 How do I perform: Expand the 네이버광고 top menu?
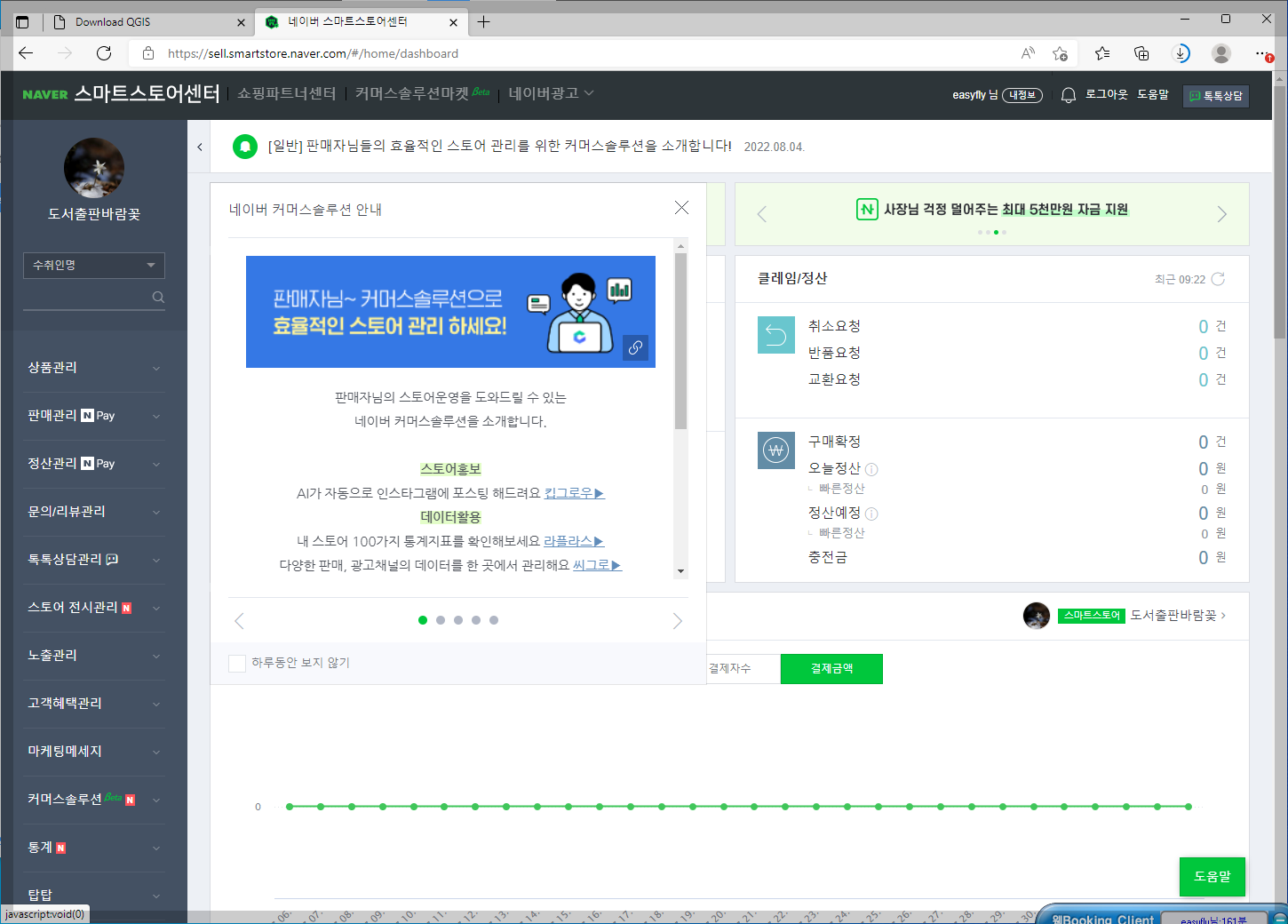551,93
